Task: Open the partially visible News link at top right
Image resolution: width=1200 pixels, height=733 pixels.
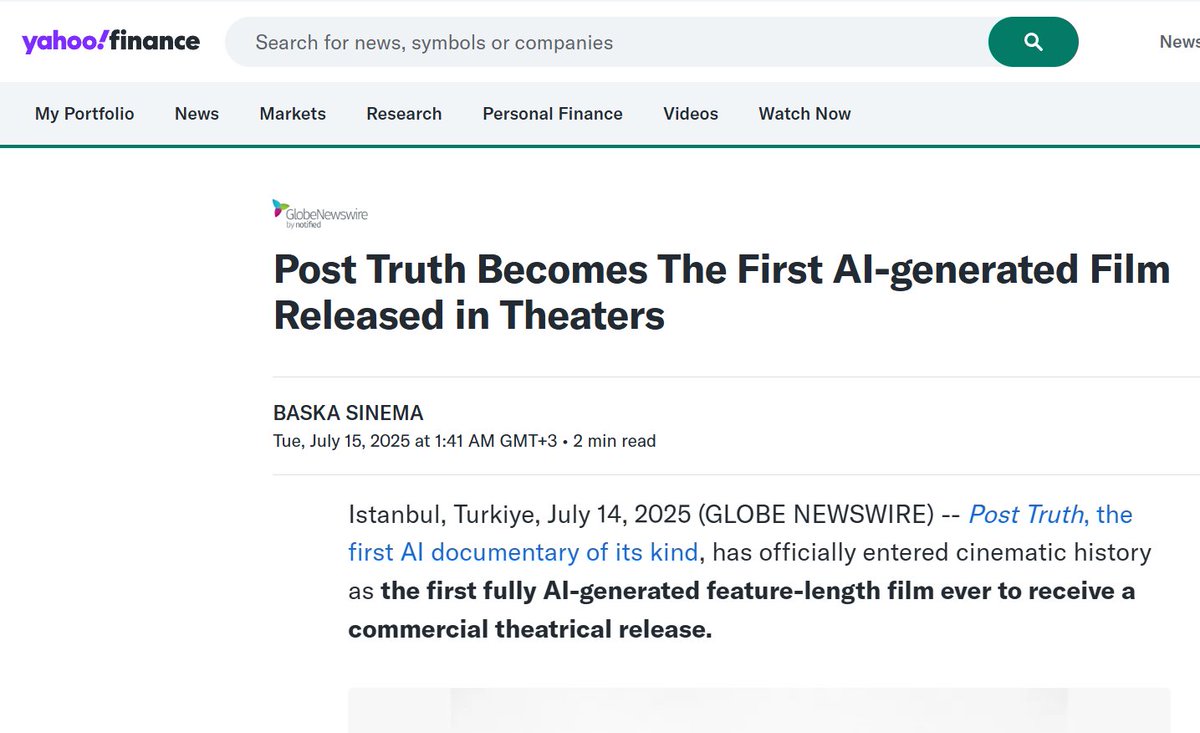Action: [x=1180, y=42]
